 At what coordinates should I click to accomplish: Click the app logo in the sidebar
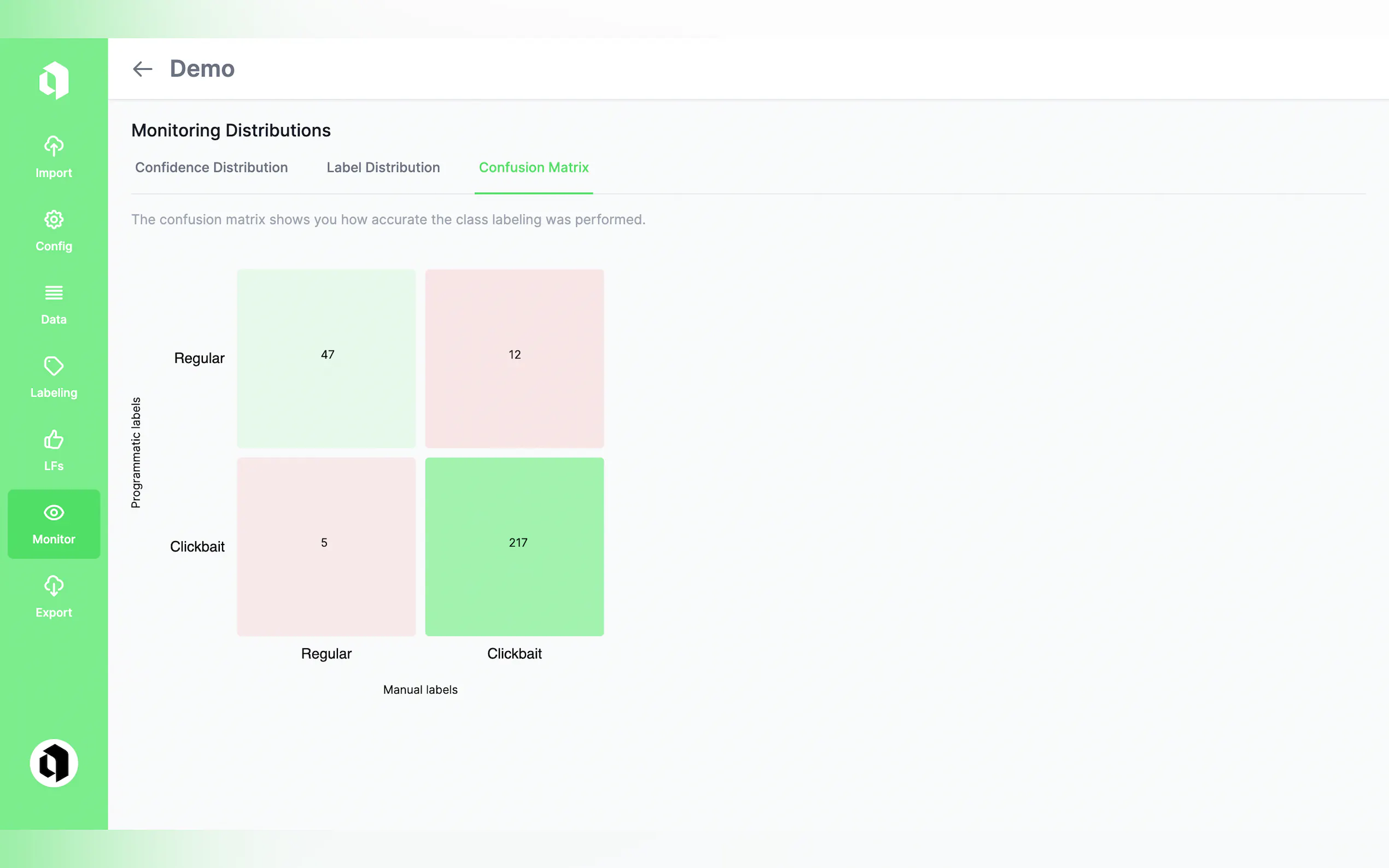[x=54, y=80]
